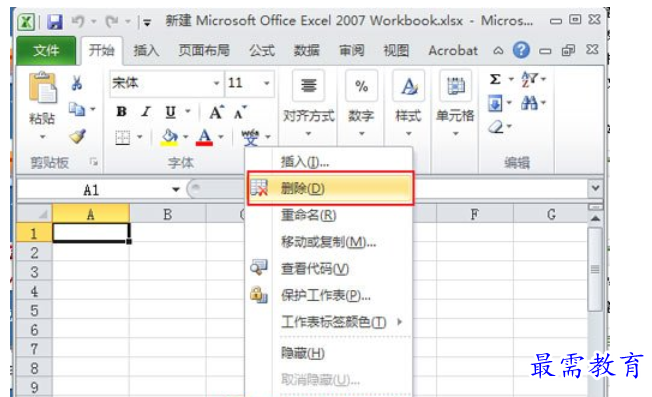Toggle Italic formatting
The width and height of the screenshot is (652, 397).
pos(146,111)
